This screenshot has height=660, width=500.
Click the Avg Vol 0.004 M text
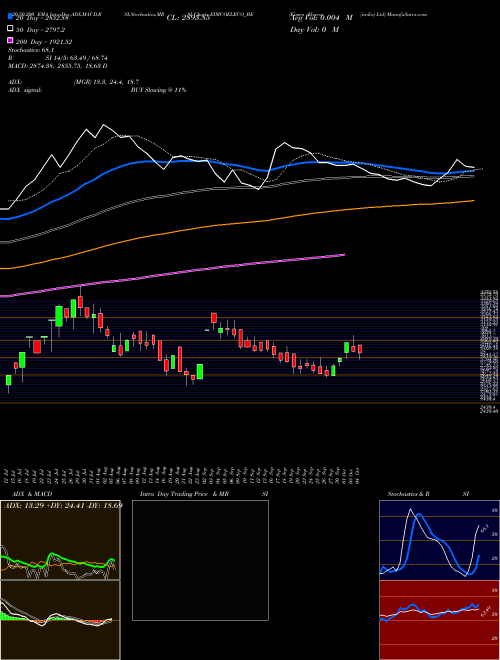321,18
